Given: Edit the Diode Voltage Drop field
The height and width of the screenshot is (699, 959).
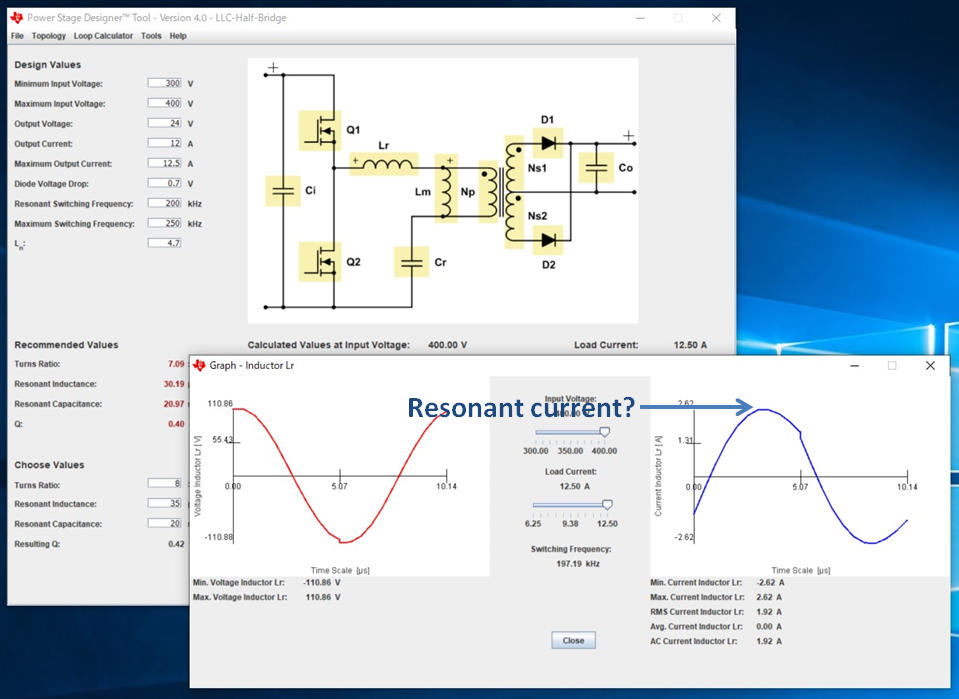Looking at the screenshot, I should pos(165,183).
